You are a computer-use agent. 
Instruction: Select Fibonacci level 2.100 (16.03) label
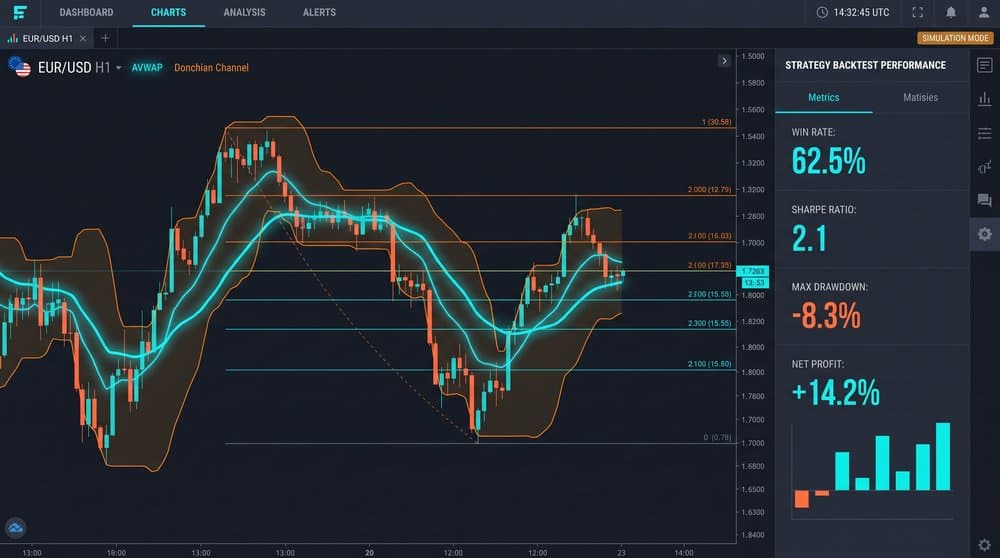click(x=709, y=236)
